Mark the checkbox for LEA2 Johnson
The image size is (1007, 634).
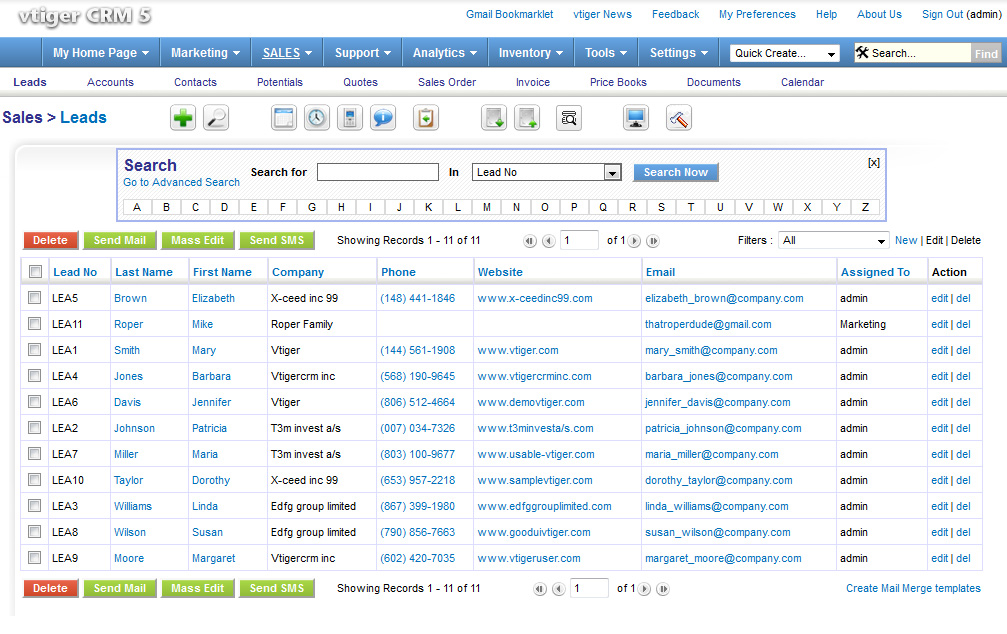[35, 428]
